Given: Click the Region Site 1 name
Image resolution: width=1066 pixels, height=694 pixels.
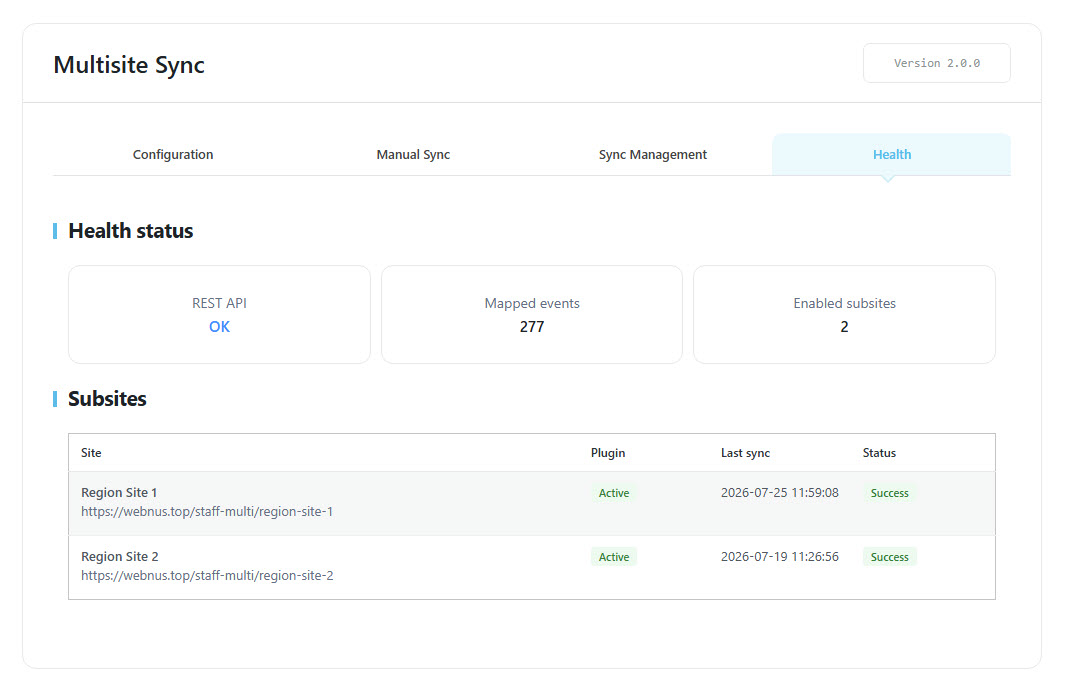Looking at the screenshot, I should 119,492.
